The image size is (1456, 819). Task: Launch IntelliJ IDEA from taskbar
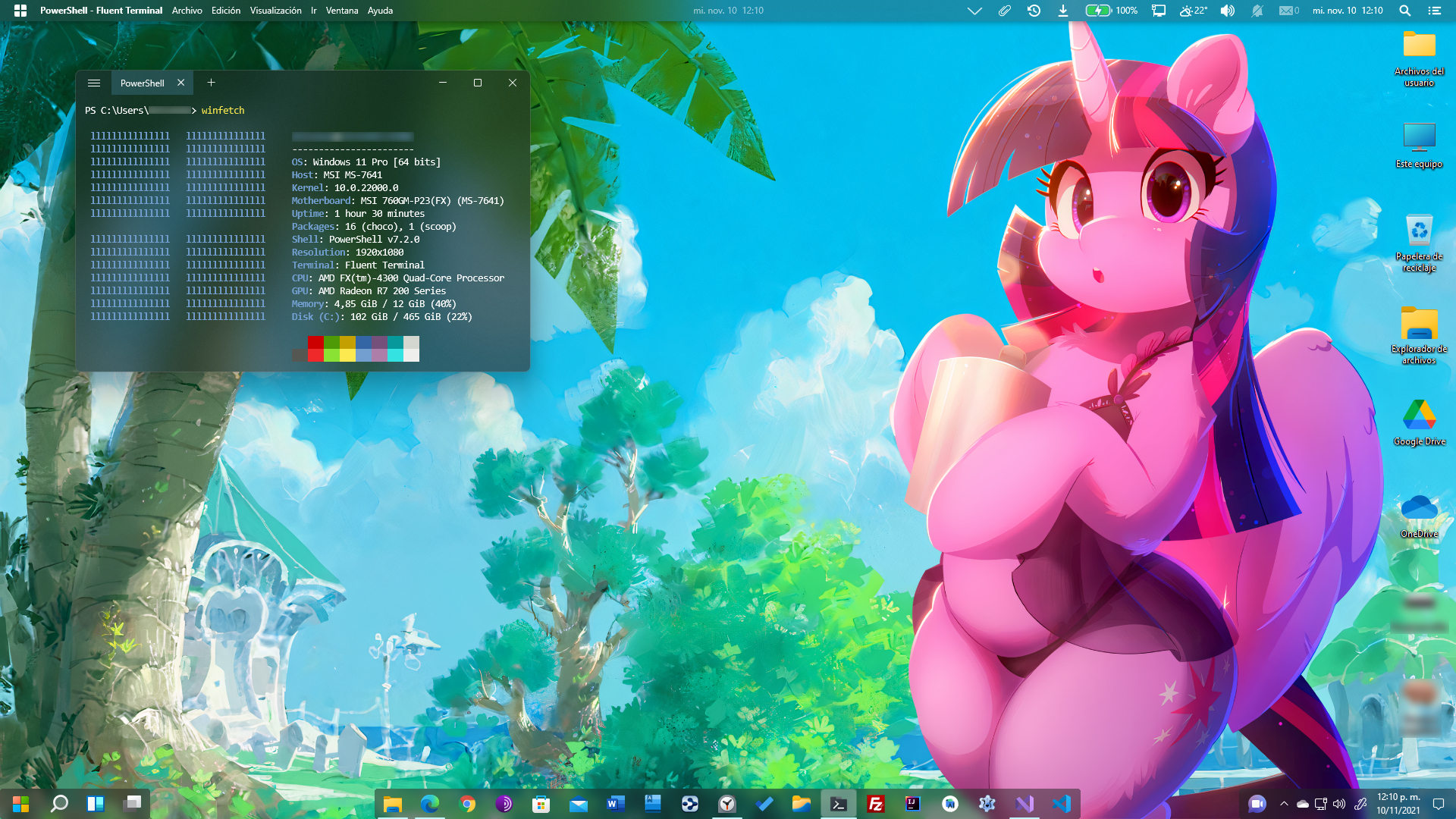(x=913, y=804)
